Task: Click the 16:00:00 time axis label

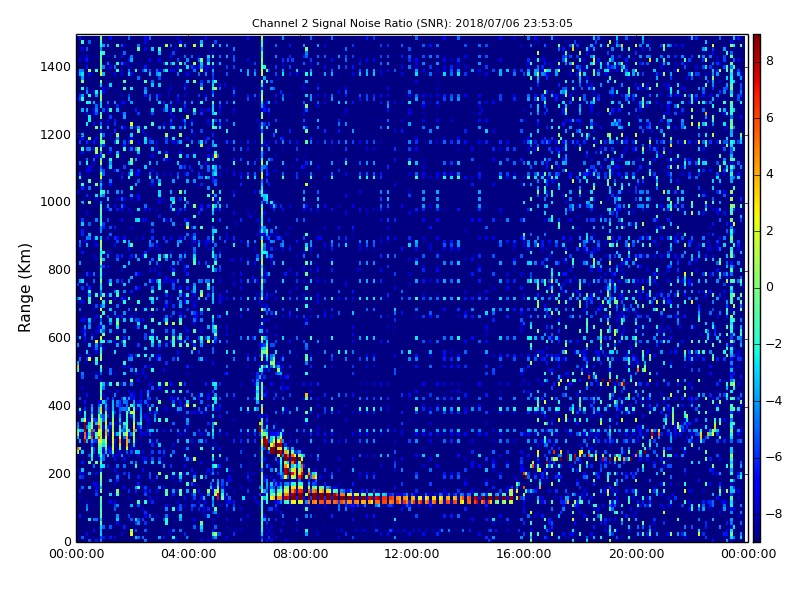Action: point(524,554)
